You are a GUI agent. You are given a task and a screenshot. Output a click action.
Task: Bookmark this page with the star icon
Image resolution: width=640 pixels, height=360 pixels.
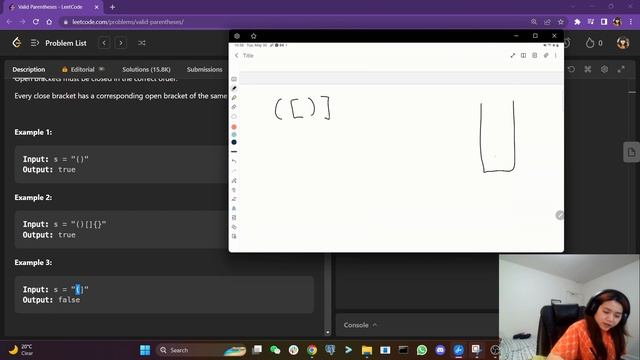pos(561,22)
